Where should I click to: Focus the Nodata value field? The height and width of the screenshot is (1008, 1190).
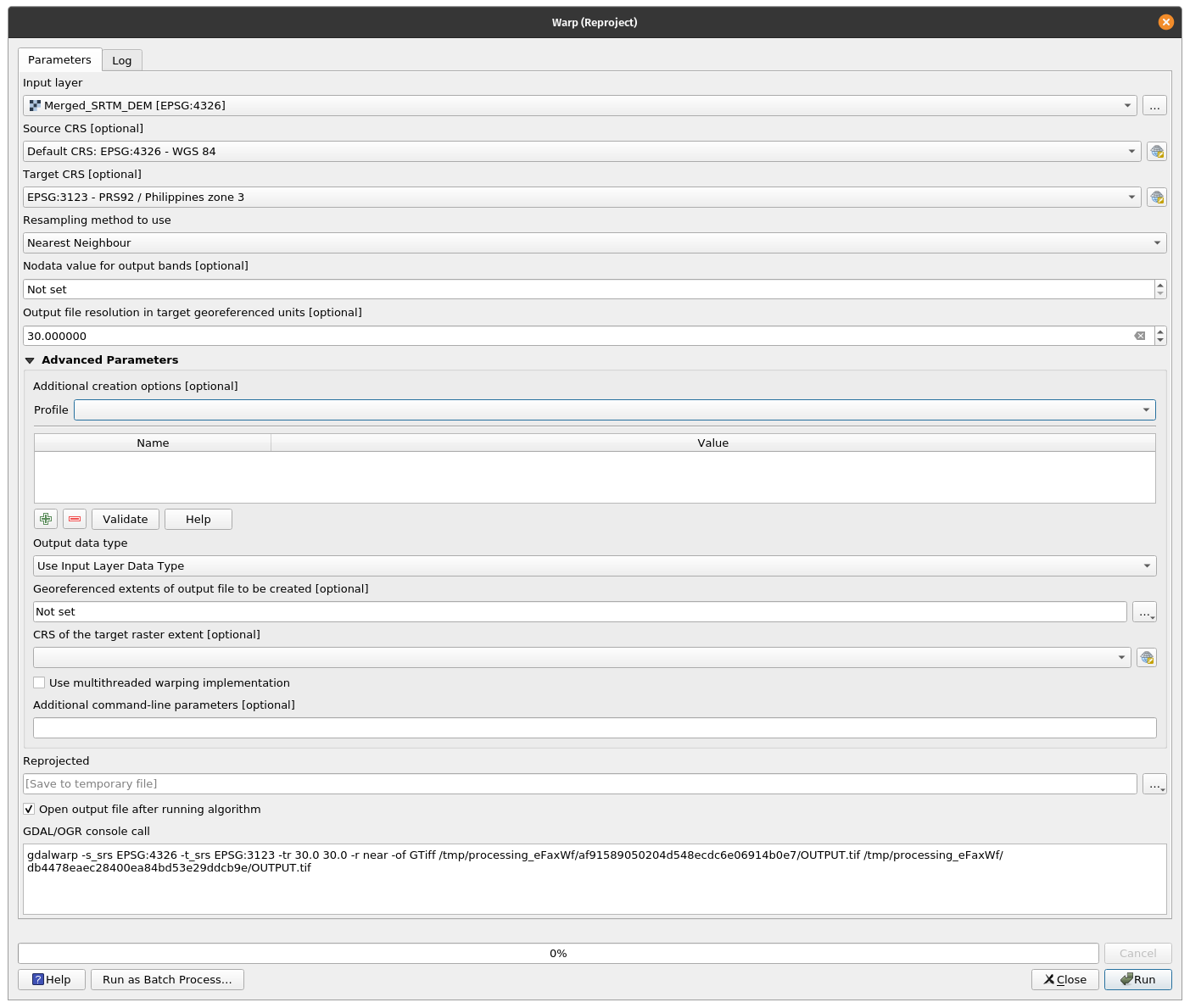[589, 289]
